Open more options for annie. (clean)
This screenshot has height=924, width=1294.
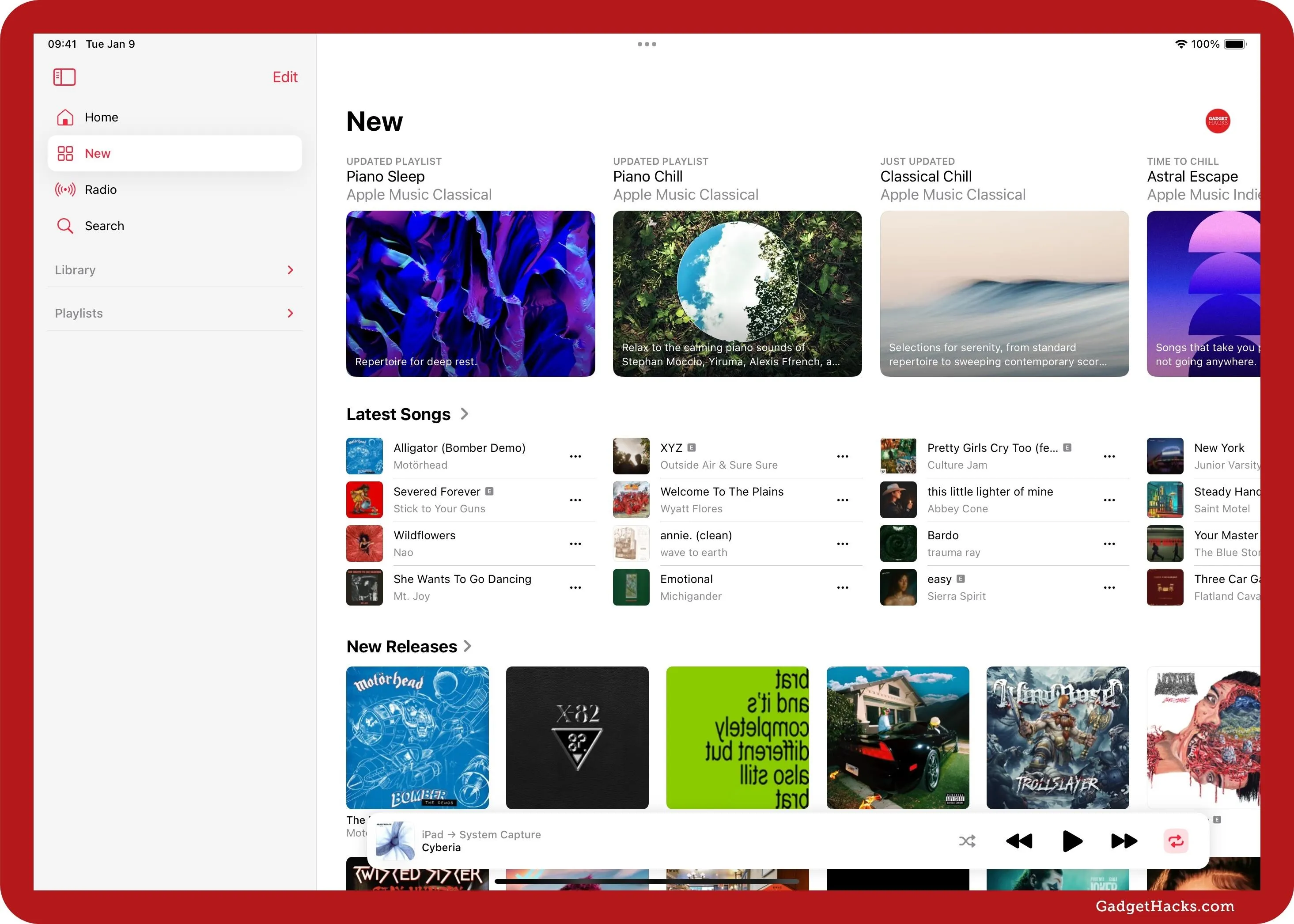842,544
